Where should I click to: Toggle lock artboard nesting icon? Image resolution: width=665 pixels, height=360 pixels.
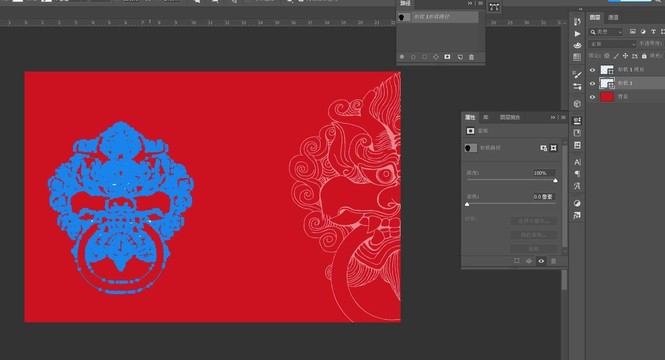click(x=635, y=56)
